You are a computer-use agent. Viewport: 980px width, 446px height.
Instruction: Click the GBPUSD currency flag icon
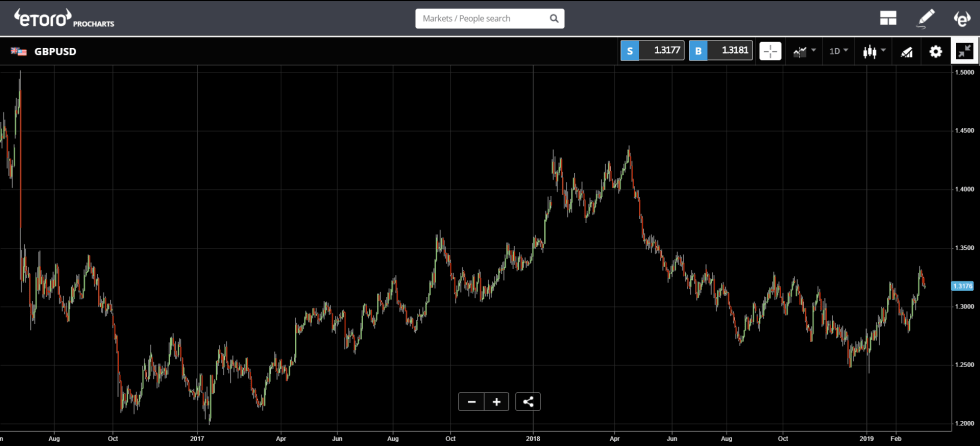pyautogui.click(x=18, y=51)
